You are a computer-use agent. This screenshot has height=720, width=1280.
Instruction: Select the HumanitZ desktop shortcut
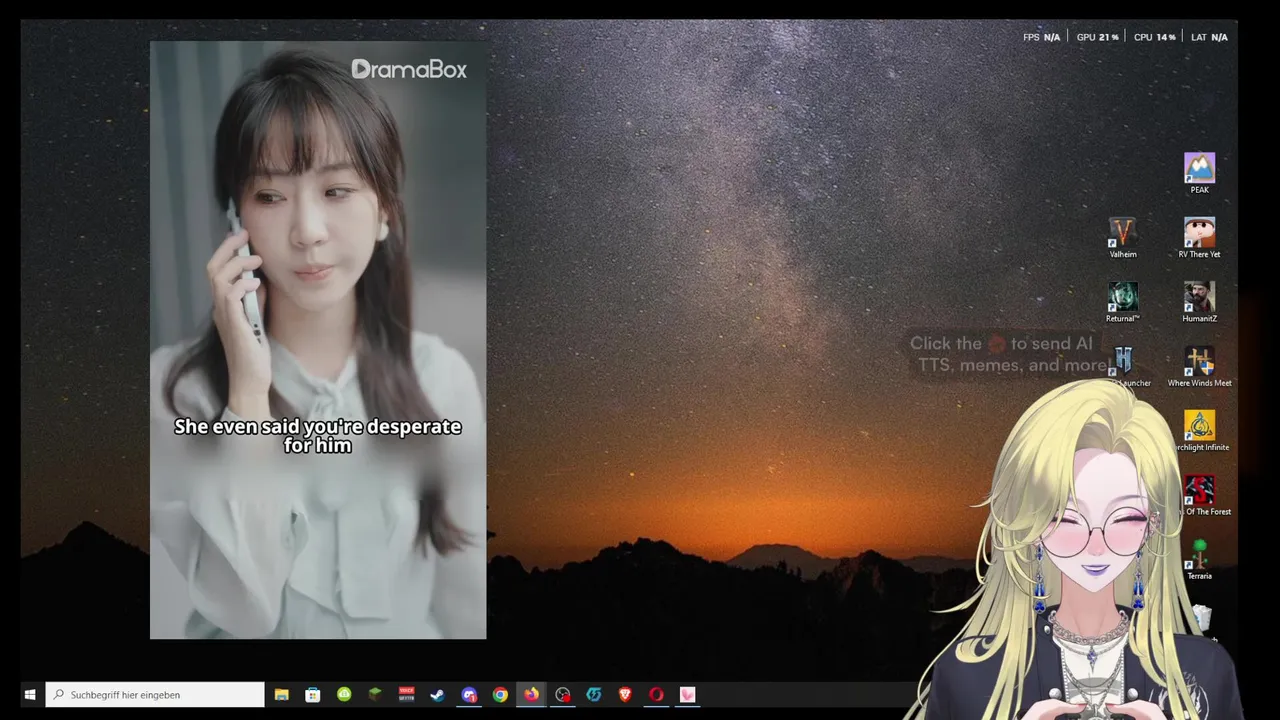coord(1199,302)
